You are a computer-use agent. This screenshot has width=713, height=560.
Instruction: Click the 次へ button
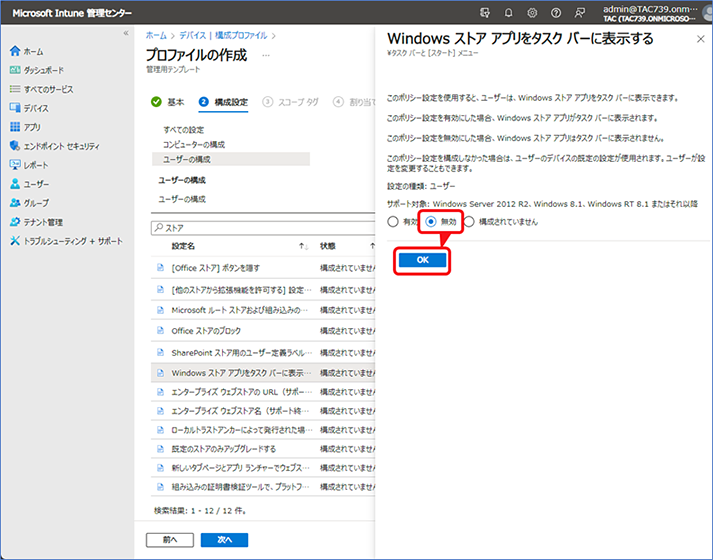coord(225,540)
